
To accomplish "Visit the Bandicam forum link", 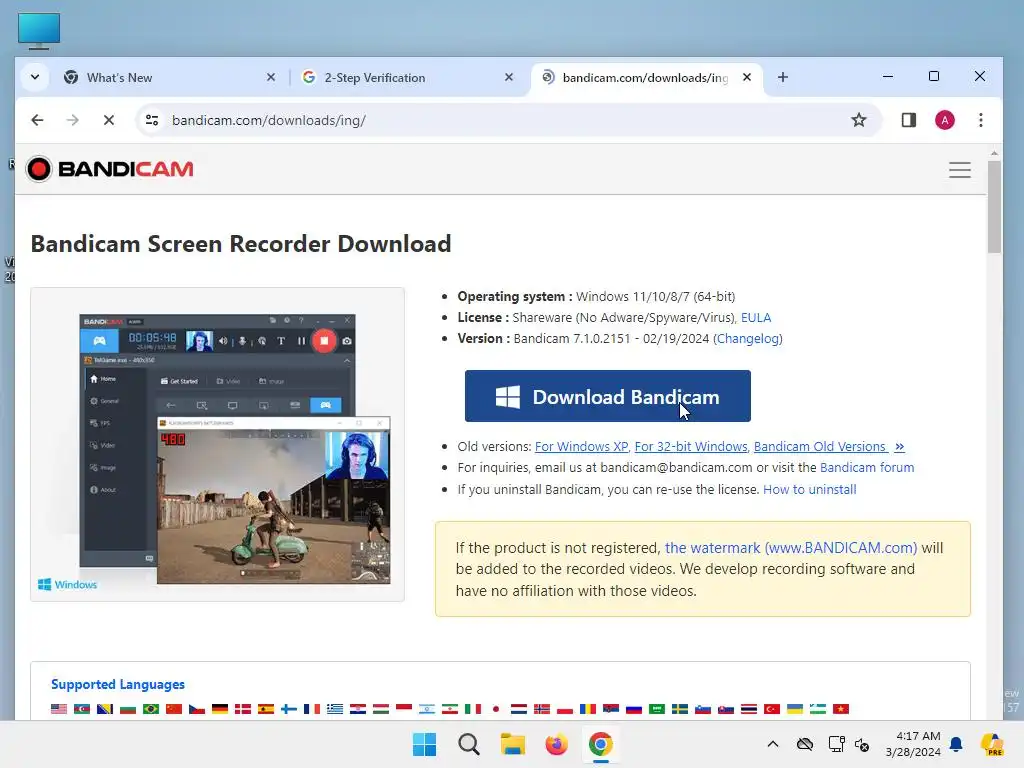I will coord(867,468).
